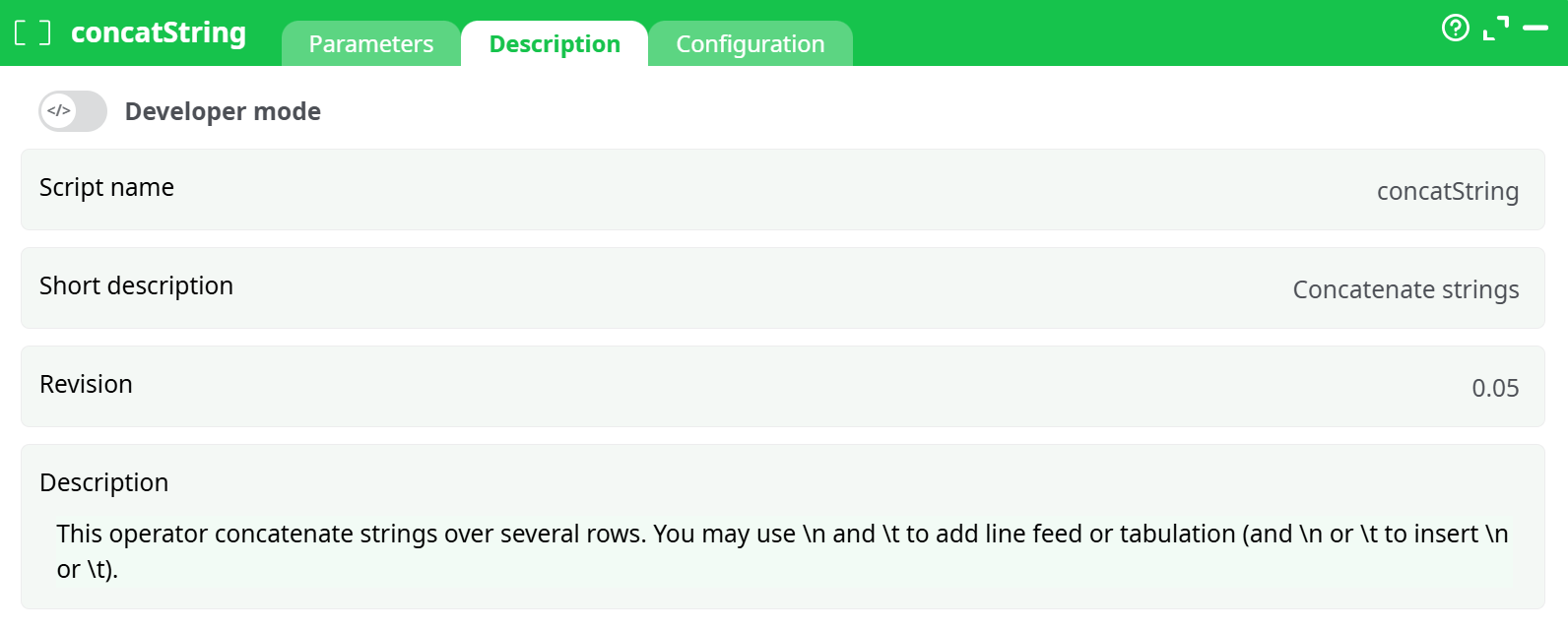Click the concatString title in header
The width and height of the screenshot is (1568, 630).
click(159, 32)
